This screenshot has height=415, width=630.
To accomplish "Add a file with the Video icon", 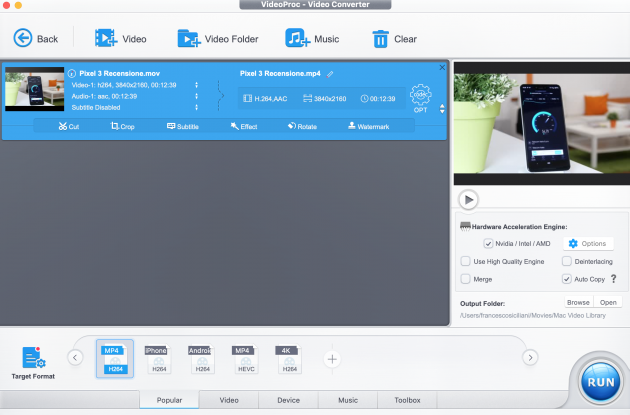I will [106, 38].
